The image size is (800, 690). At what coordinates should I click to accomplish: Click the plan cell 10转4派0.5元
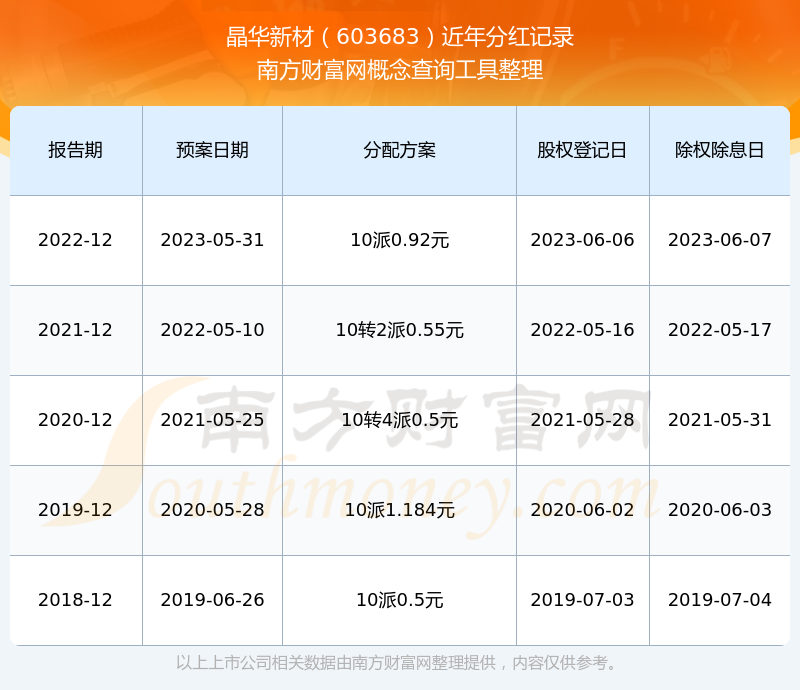click(x=399, y=420)
